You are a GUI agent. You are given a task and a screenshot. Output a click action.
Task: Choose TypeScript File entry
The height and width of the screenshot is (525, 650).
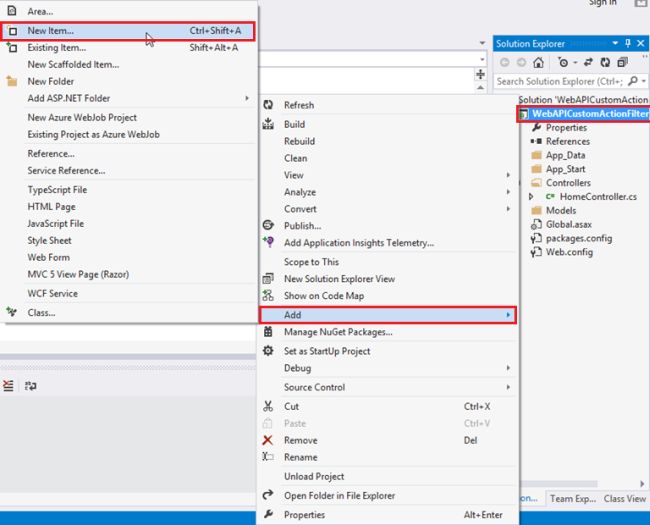tap(128, 190)
